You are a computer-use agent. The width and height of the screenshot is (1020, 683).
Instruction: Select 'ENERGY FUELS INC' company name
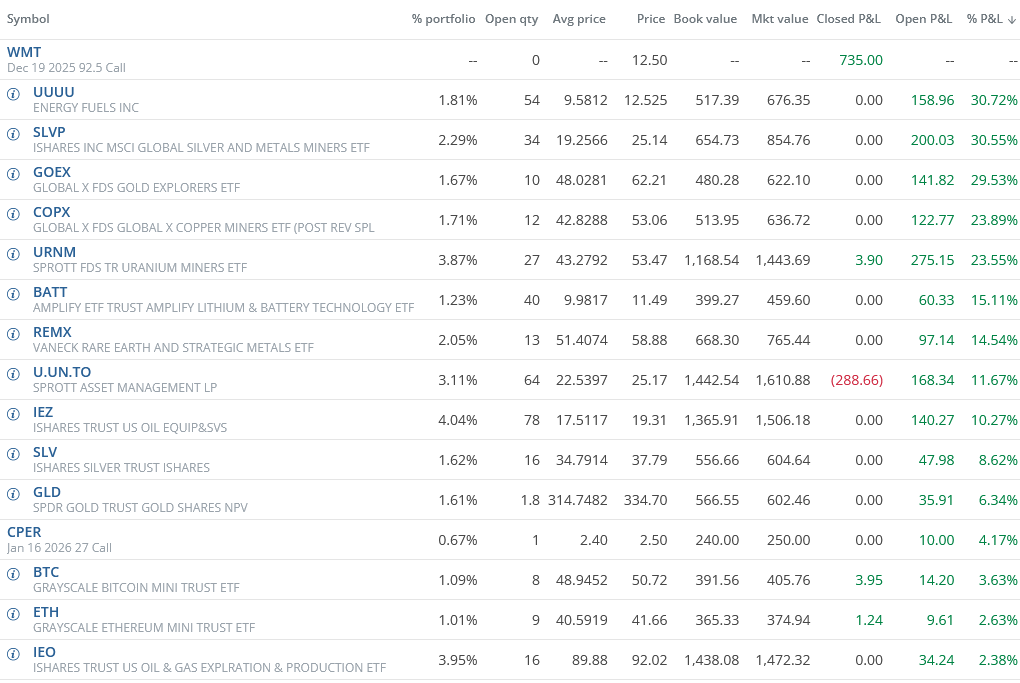coord(86,108)
